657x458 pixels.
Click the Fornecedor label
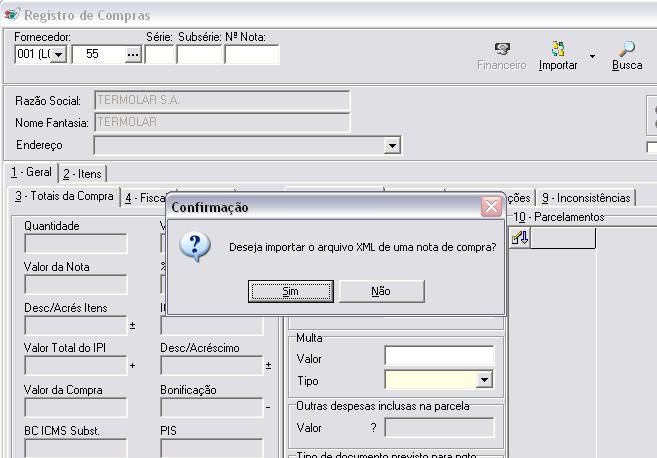pyautogui.click(x=42, y=37)
